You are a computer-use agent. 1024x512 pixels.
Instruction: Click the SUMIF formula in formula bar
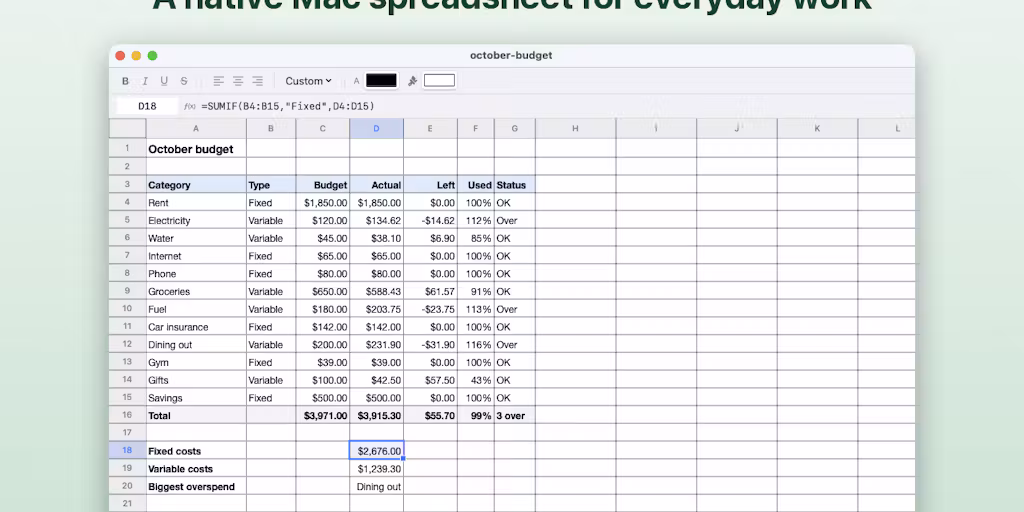pos(288,106)
